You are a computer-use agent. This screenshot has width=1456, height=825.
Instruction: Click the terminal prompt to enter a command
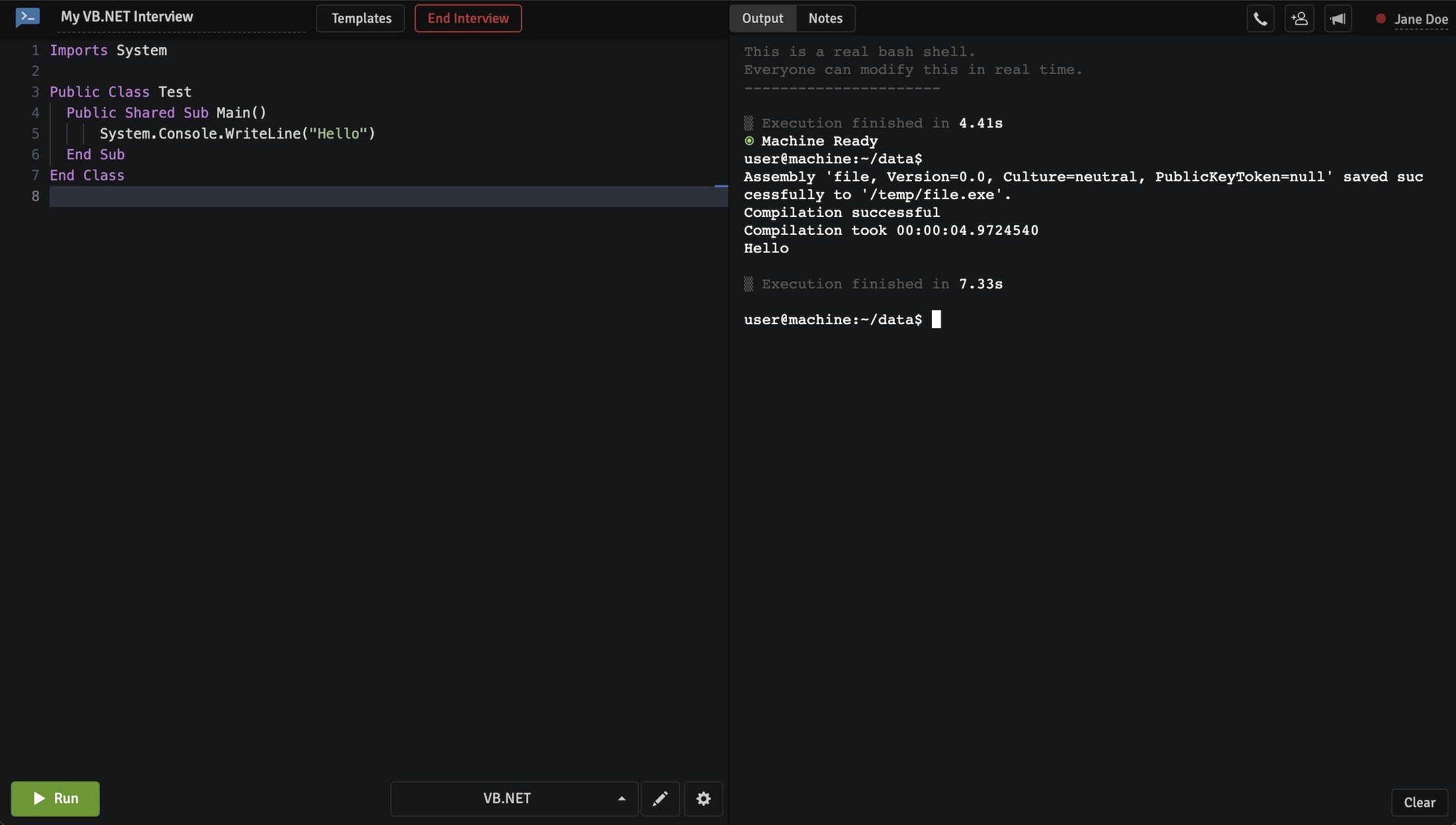point(937,319)
